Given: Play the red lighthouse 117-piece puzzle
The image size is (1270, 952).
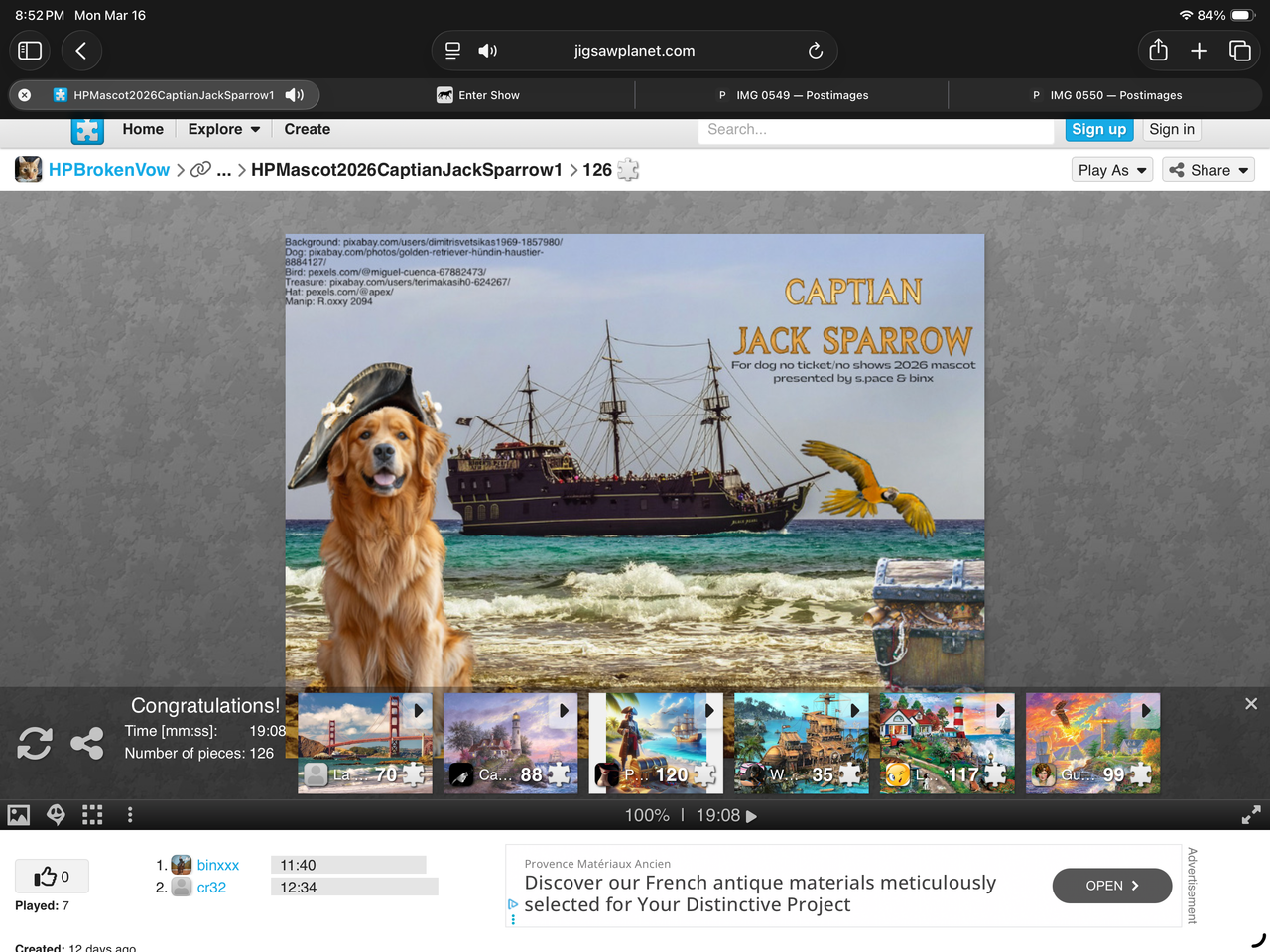Looking at the screenshot, I should (x=1001, y=710).
